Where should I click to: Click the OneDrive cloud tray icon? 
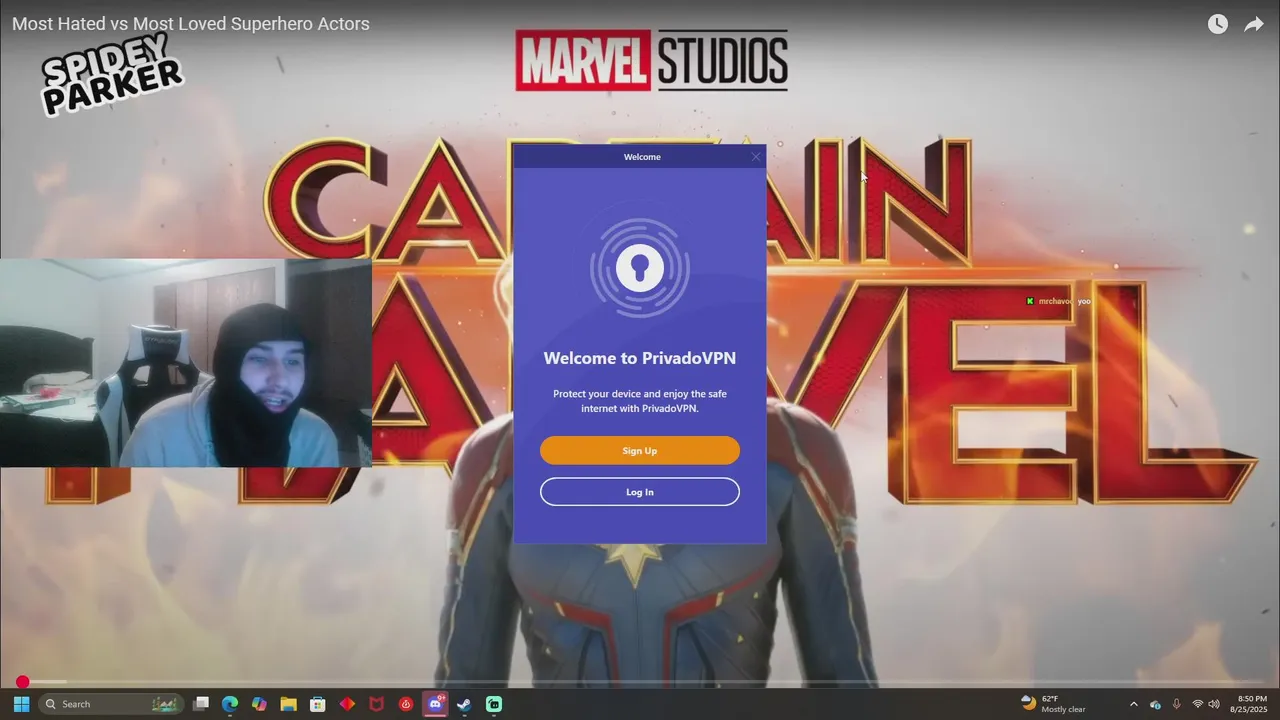click(x=1155, y=704)
